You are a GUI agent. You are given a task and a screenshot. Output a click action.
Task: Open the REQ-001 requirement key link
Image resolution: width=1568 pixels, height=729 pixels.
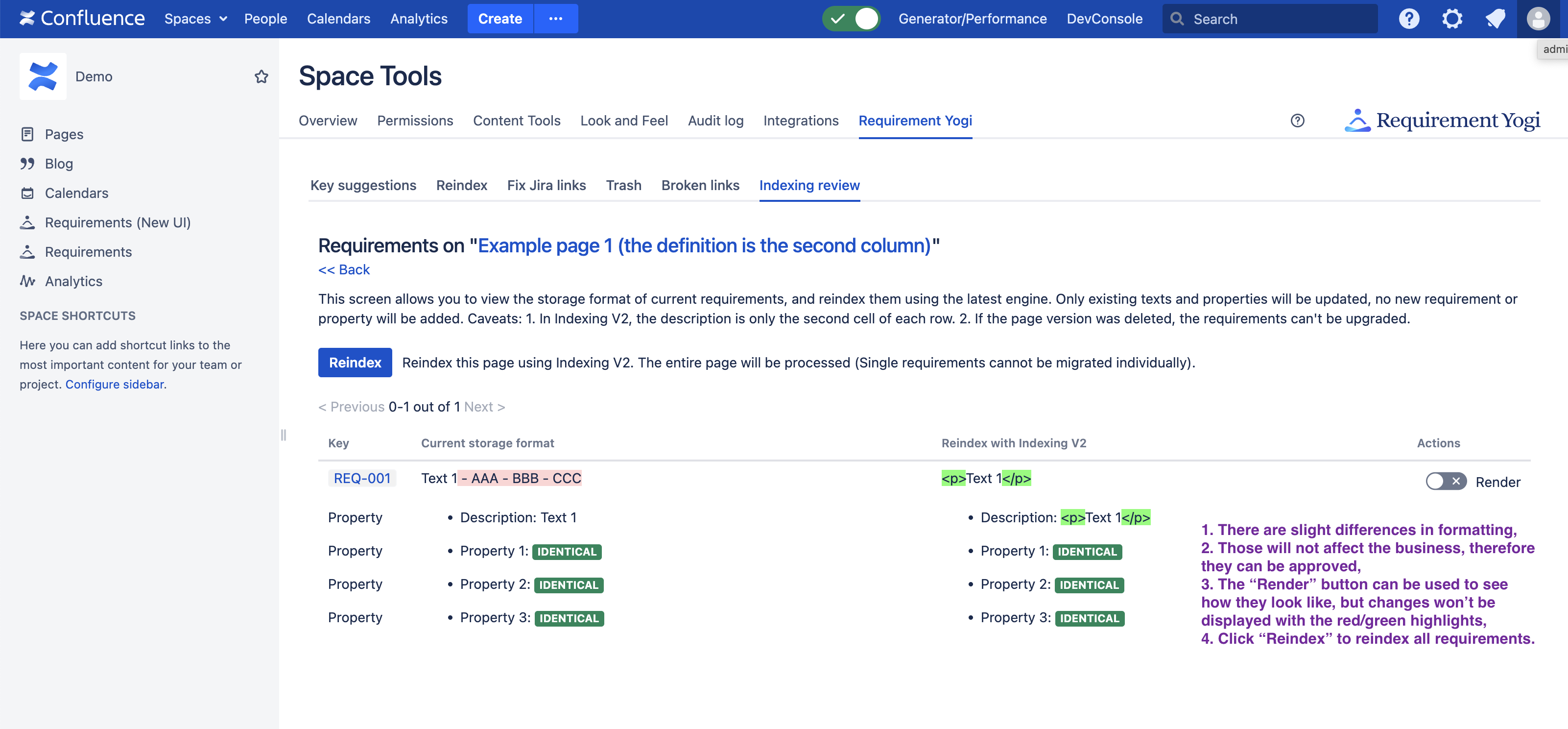[x=362, y=478]
